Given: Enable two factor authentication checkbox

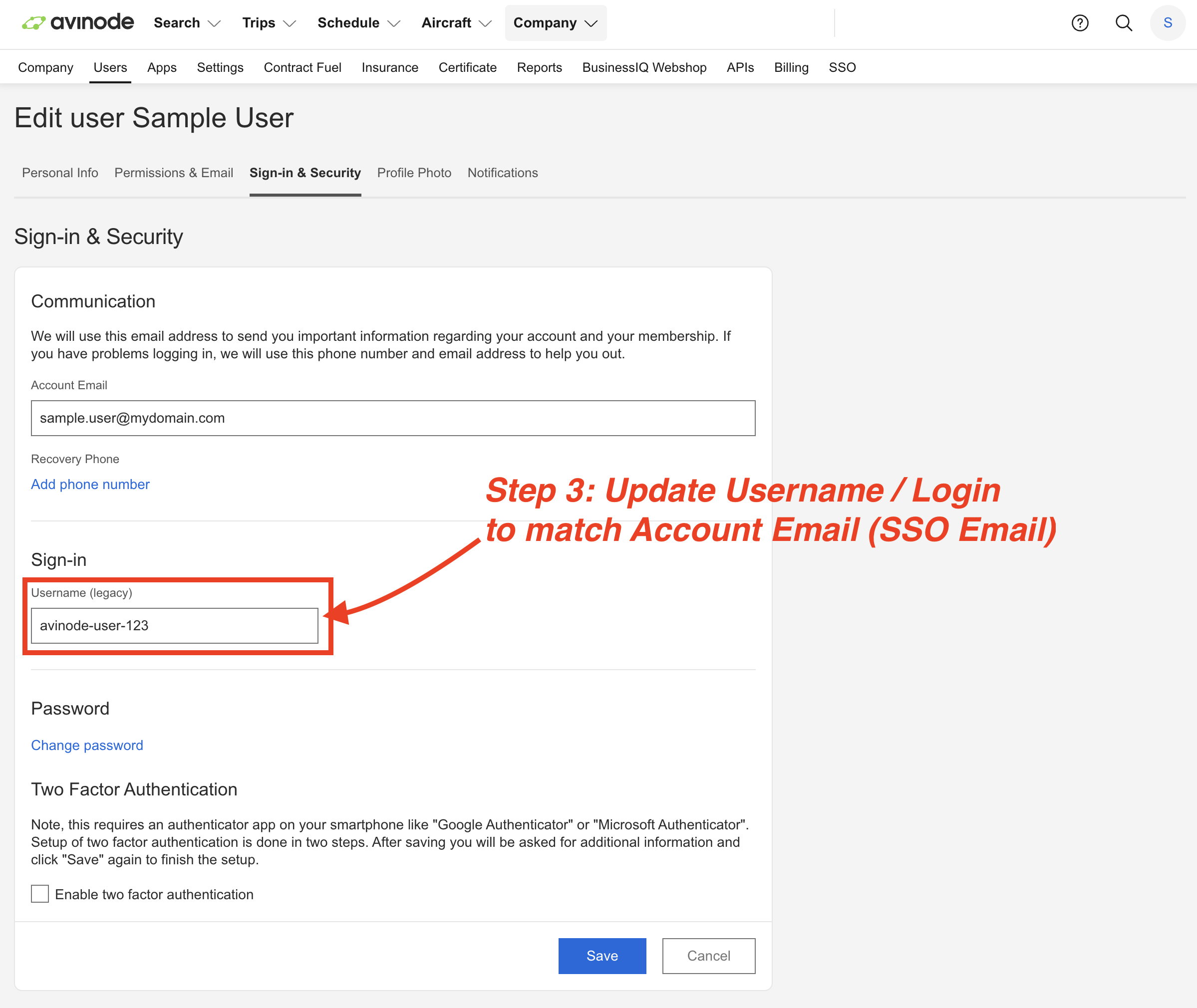Looking at the screenshot, I should [x=40, y=894].
